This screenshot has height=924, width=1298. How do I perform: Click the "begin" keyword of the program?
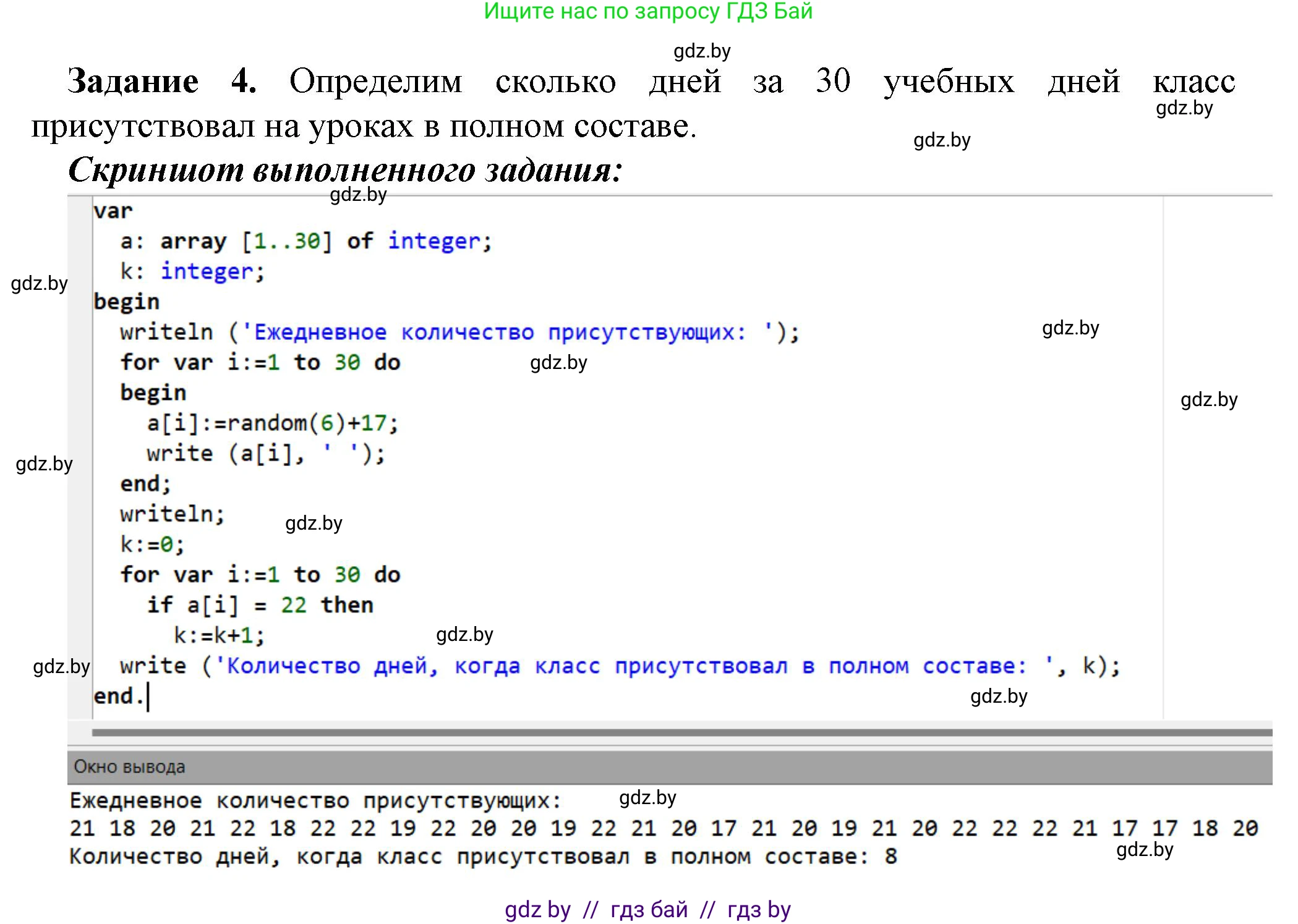pyautogui.click(x=127, y=301)
